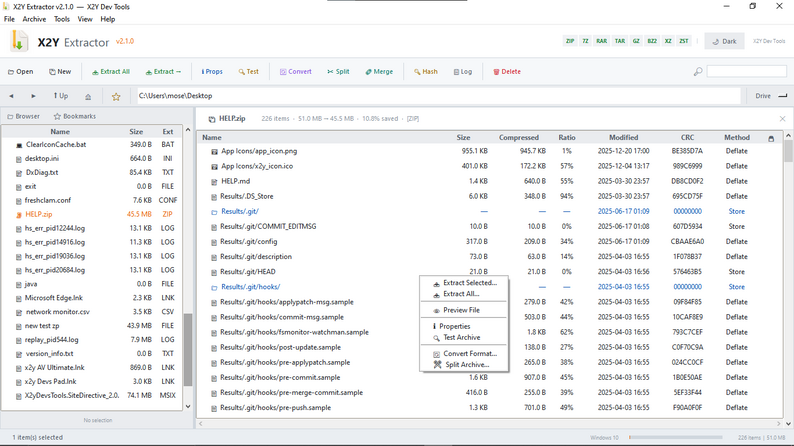Select the Split toolbar tool
The height and width of the screenshot is (446, 794).
(x=338, y=71)
